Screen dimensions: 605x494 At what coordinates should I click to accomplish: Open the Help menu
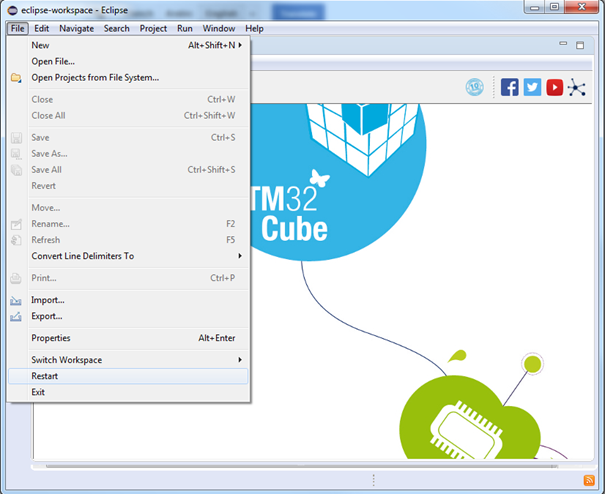coord(254,29)
